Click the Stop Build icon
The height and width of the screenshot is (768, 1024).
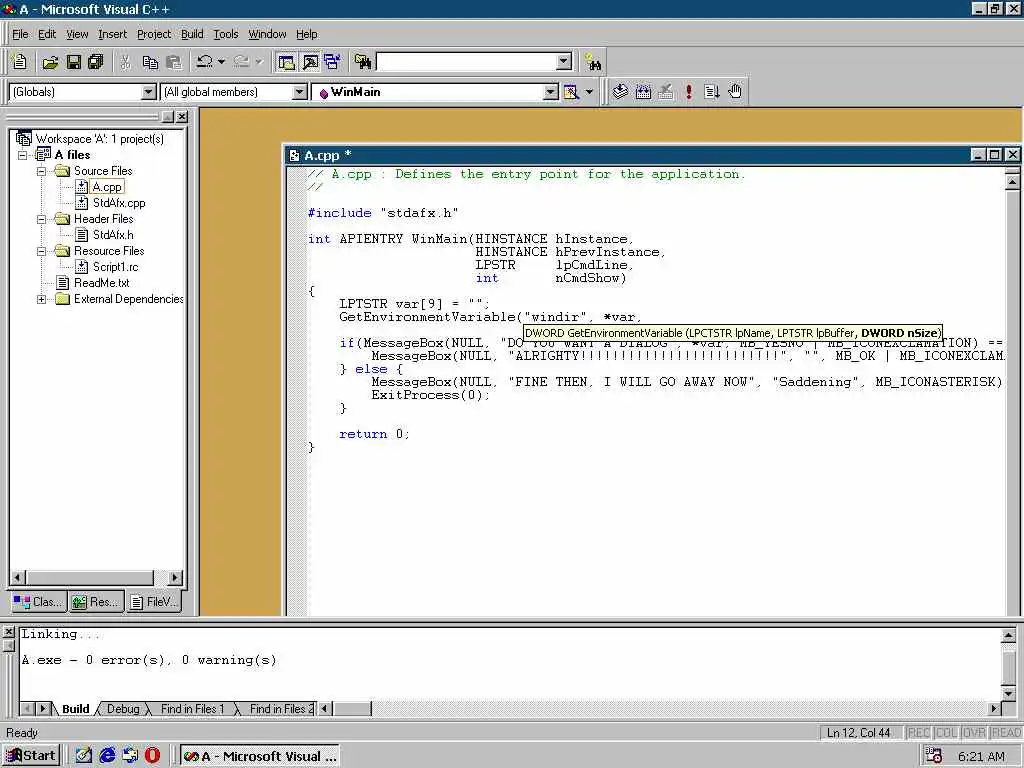[665, 92]
